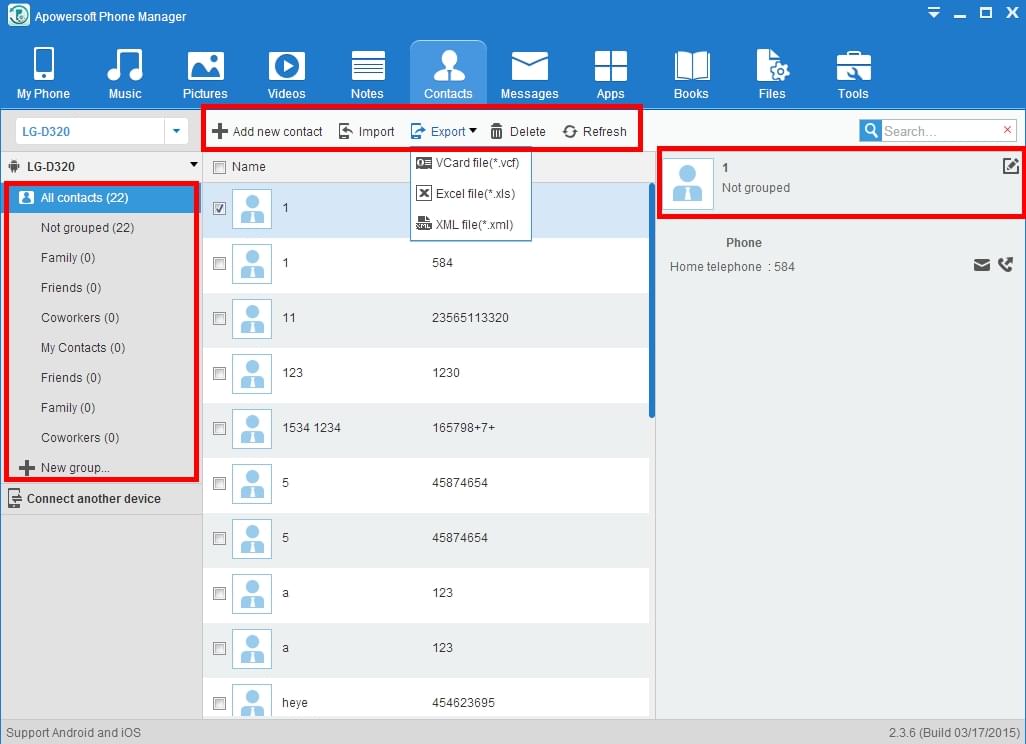Open the Tools section
This screenshot has width=1026, height=744.
click(x=853, y=73)
